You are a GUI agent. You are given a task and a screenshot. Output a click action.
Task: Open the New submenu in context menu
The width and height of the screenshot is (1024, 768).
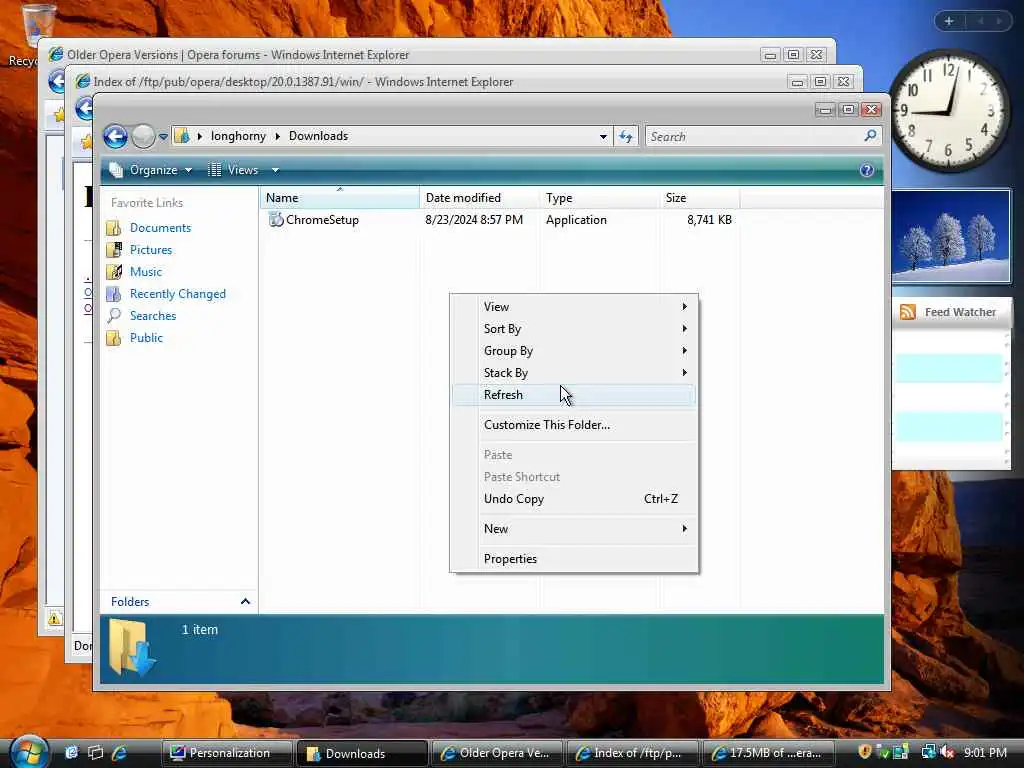[573, 529]
